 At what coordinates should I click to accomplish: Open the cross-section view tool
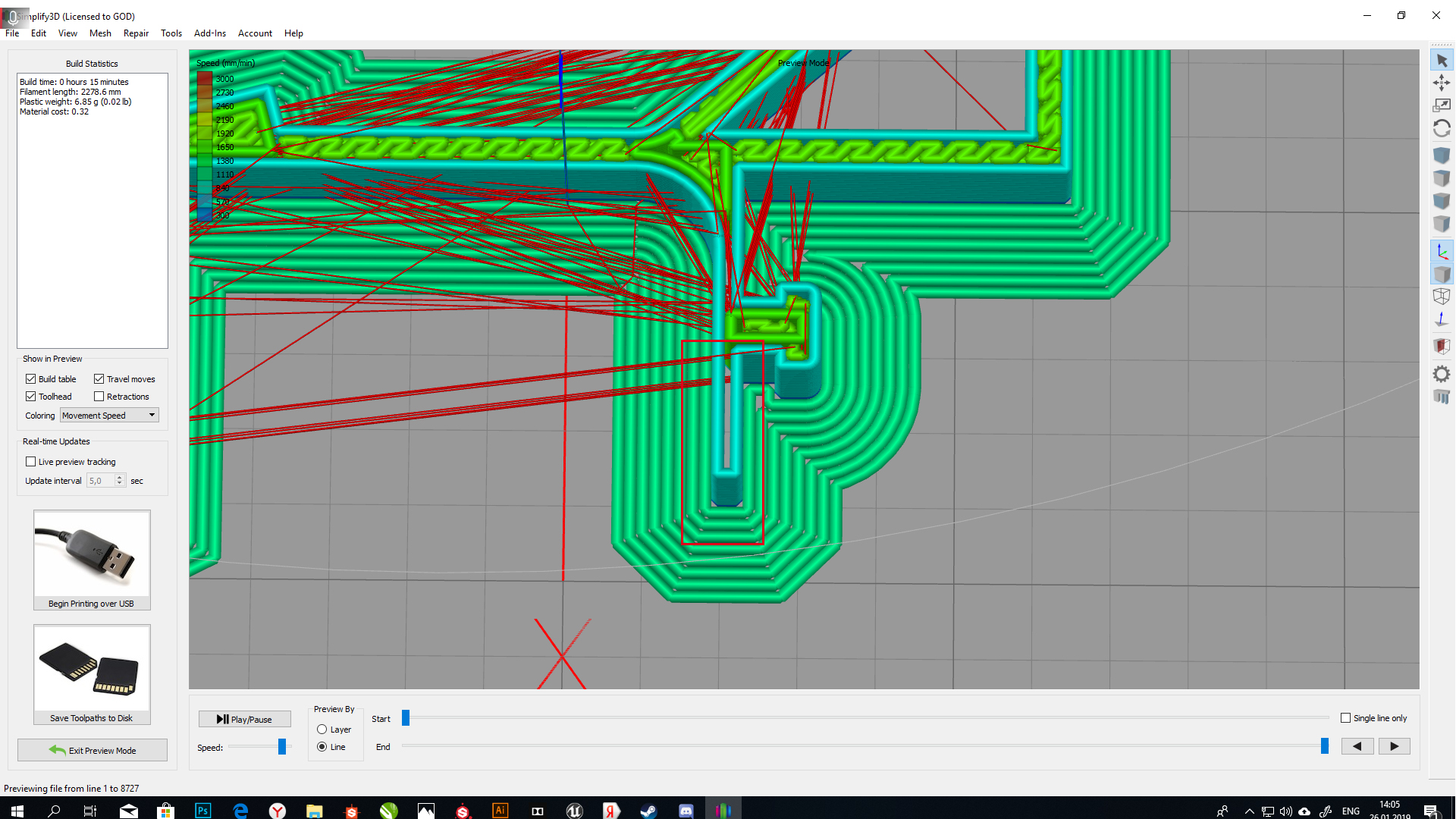pos(1442,347)
